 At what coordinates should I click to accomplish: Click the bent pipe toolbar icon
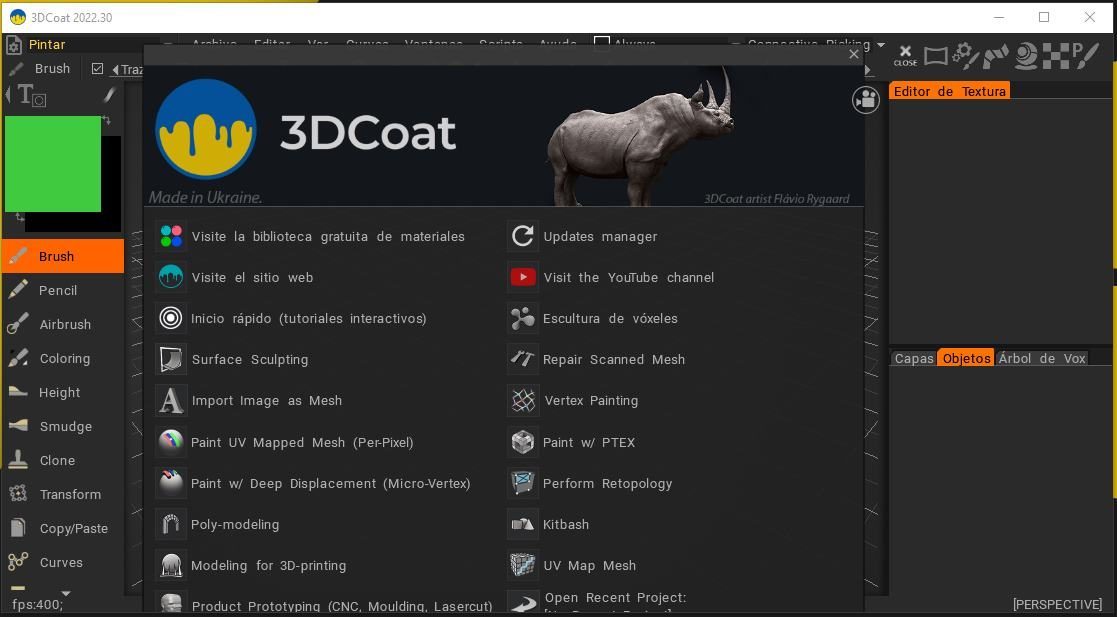tap(996, 56)
